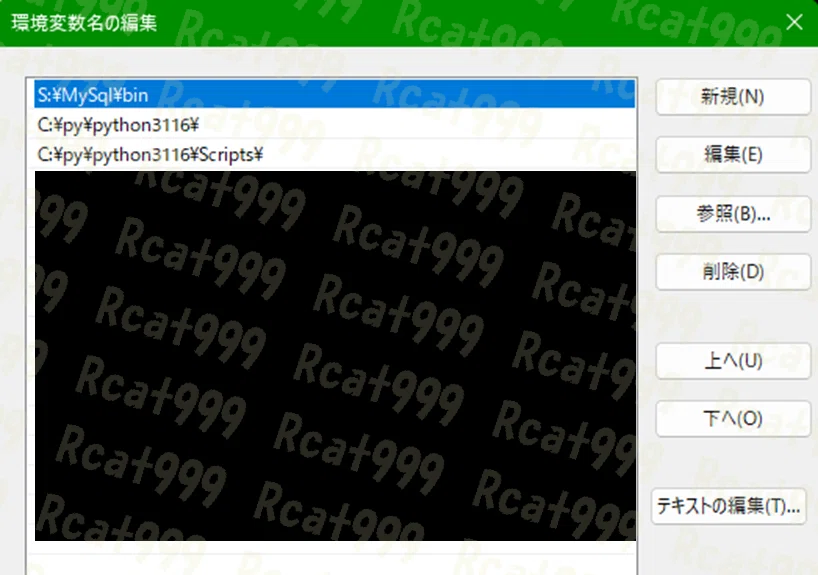Viewport: 818px width, 575px height.
Task: Select the C:¥py¥python3116¥Scripts¥ entry
Action: point(334,154)
